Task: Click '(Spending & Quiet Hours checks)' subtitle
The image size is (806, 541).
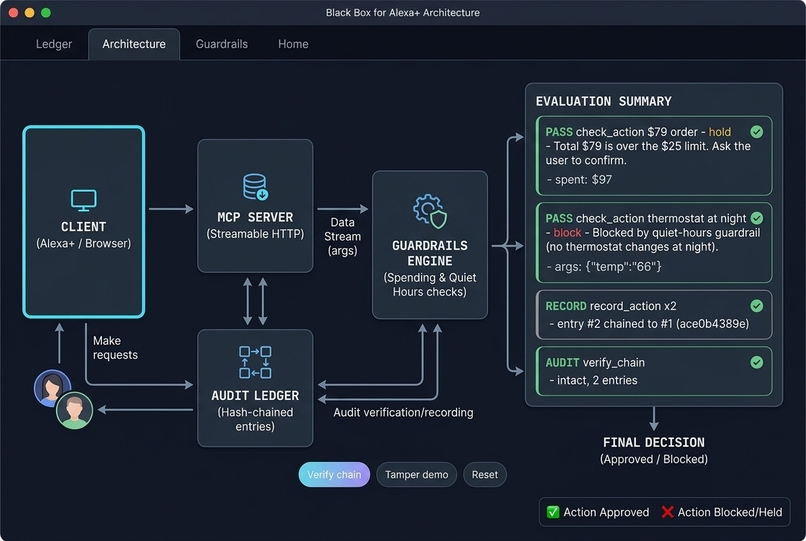Action: point(430,284)
